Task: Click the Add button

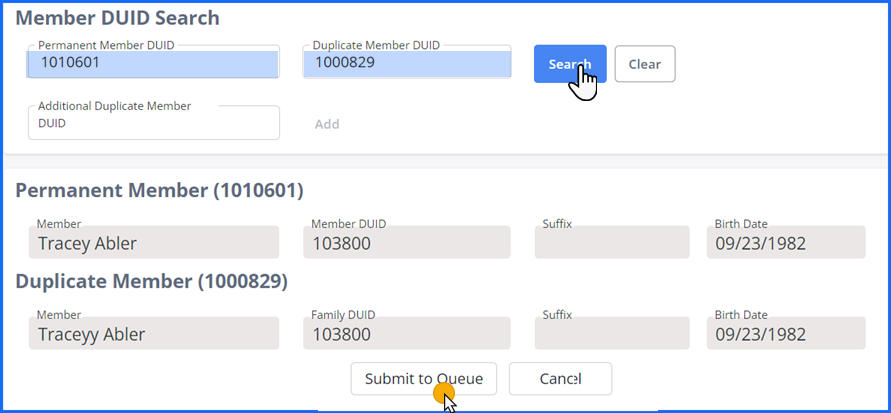Action: coord(327,124)
